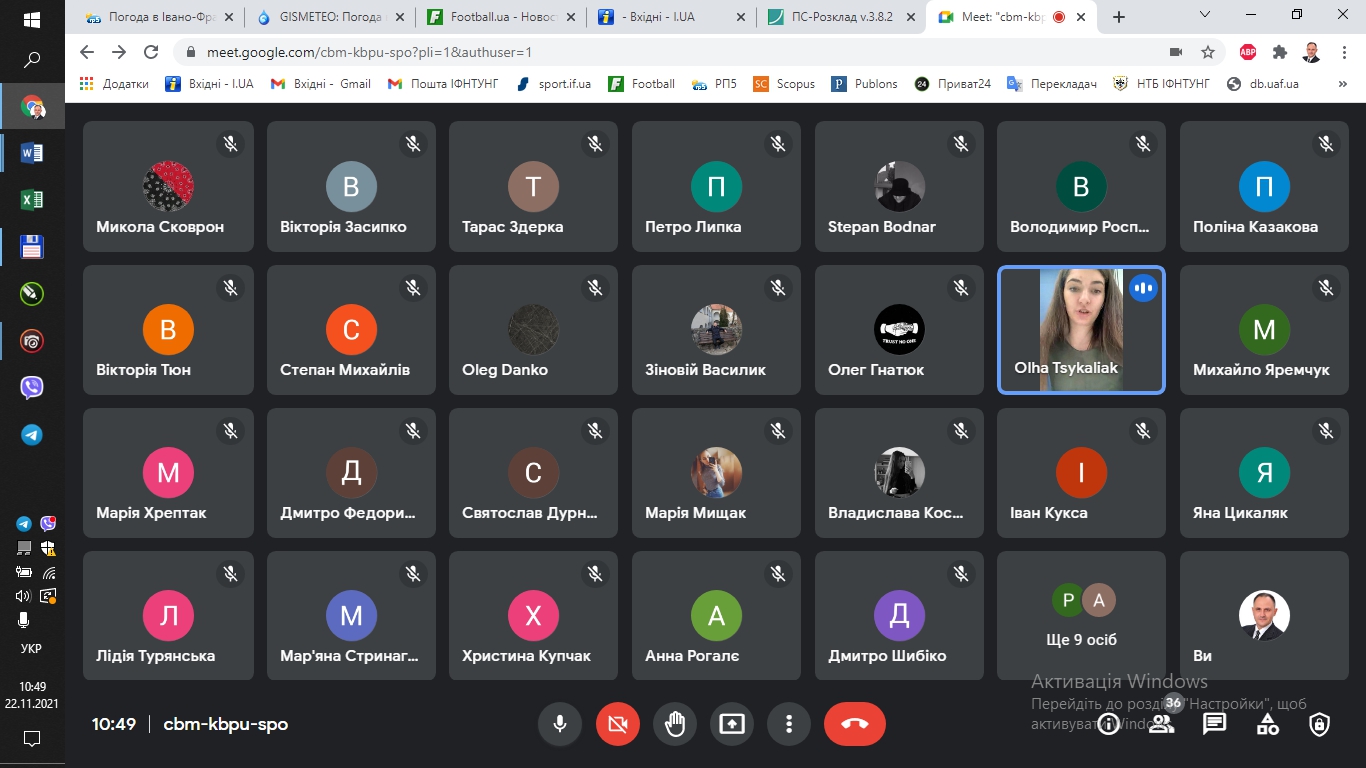Expand the 'Ще 9 осіб' participants tile
This screenshot has width=1366, height=768.
1081,616
